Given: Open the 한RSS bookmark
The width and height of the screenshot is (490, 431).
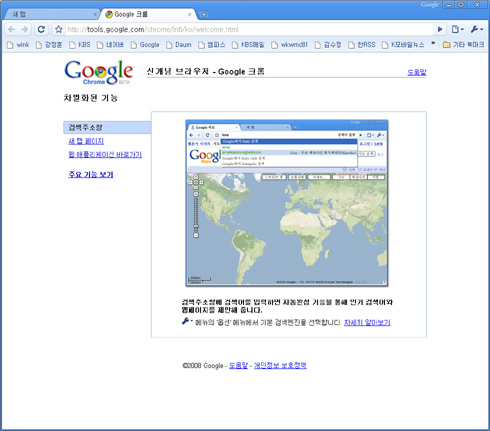Looking at the screenshot, I should (x=362, y=45).
